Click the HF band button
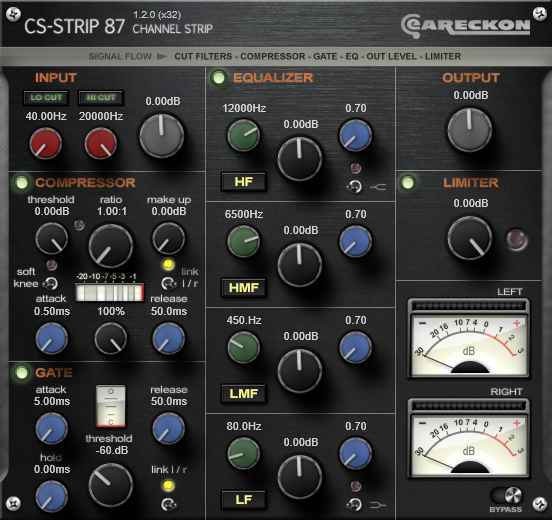Viewport: 552px width, 520px height. click(243, 182)
